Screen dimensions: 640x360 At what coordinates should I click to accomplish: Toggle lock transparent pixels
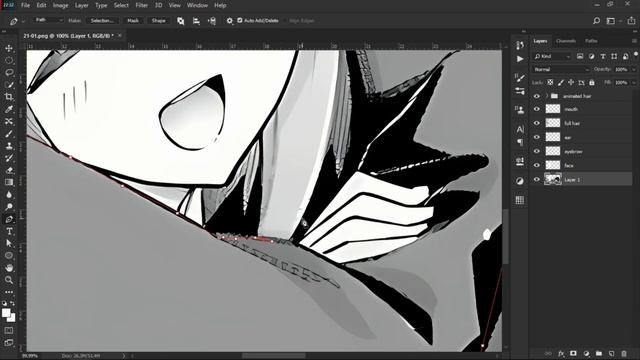tap(550, 82)
